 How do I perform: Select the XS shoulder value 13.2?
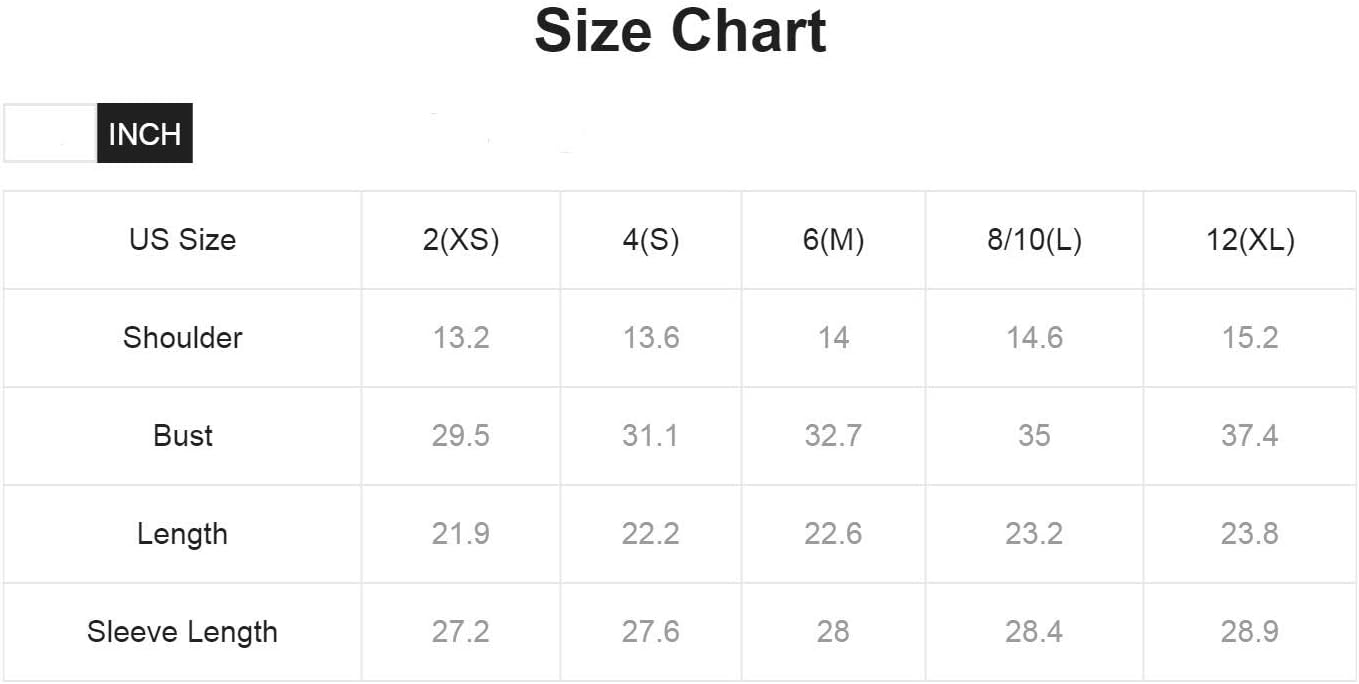(461, 338)
